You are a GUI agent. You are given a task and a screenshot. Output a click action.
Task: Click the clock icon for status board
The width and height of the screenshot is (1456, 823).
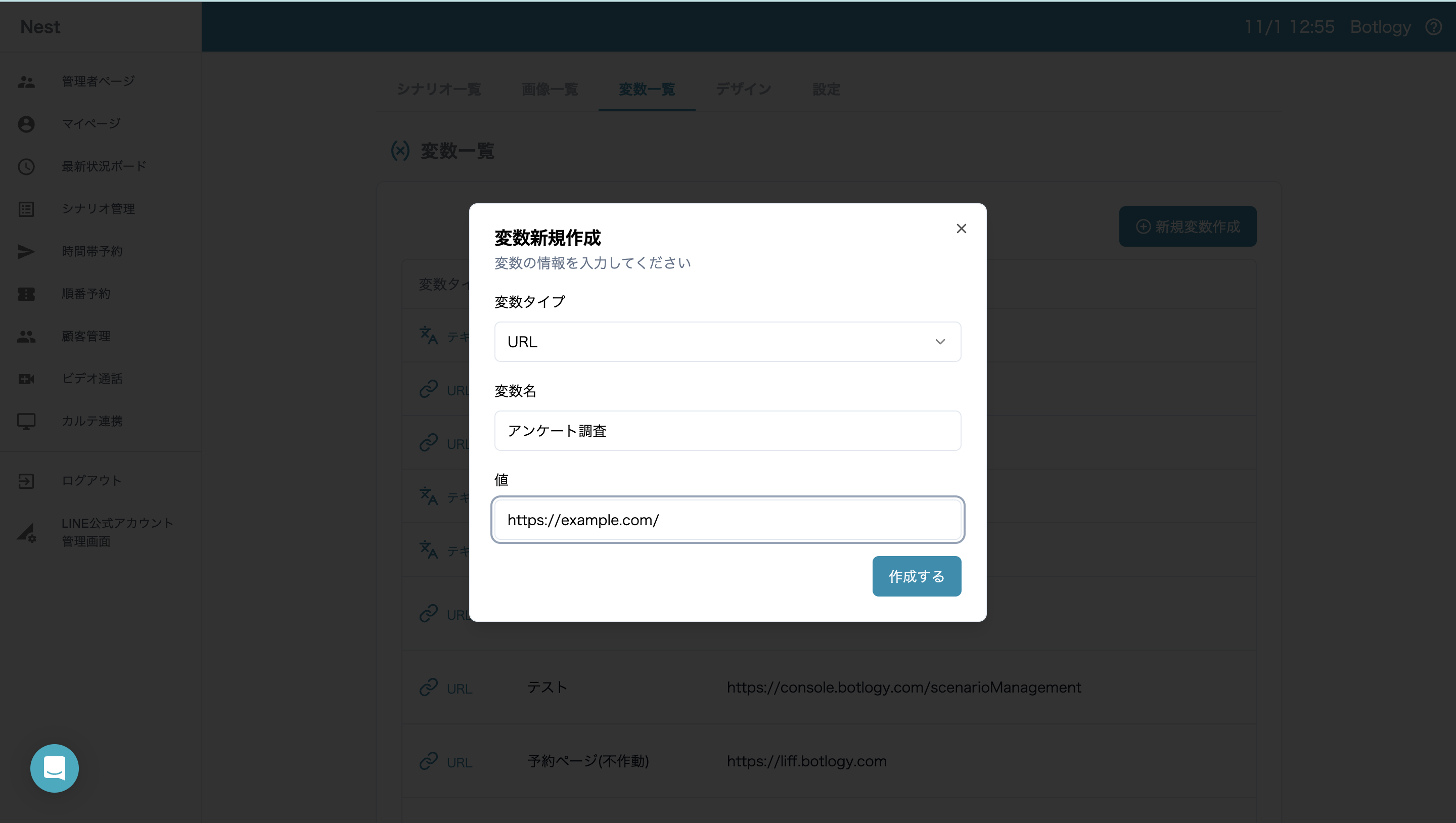[x=26, y=166]
